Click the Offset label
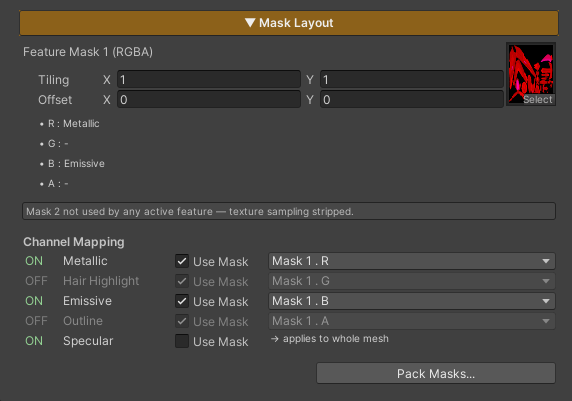Image resolution: width=572 pixels, height=401 pixels. (x=55, y=100)
